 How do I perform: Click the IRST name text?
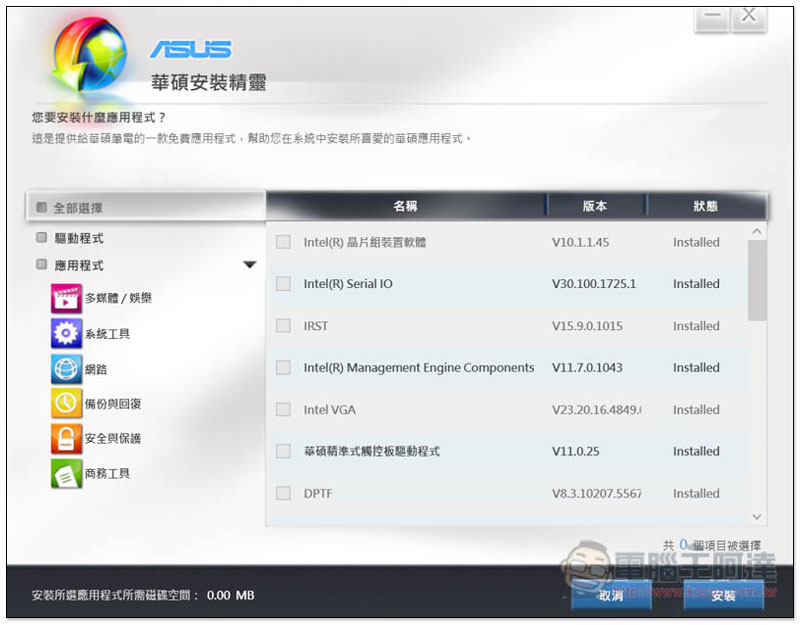click(x=316, y=326)
